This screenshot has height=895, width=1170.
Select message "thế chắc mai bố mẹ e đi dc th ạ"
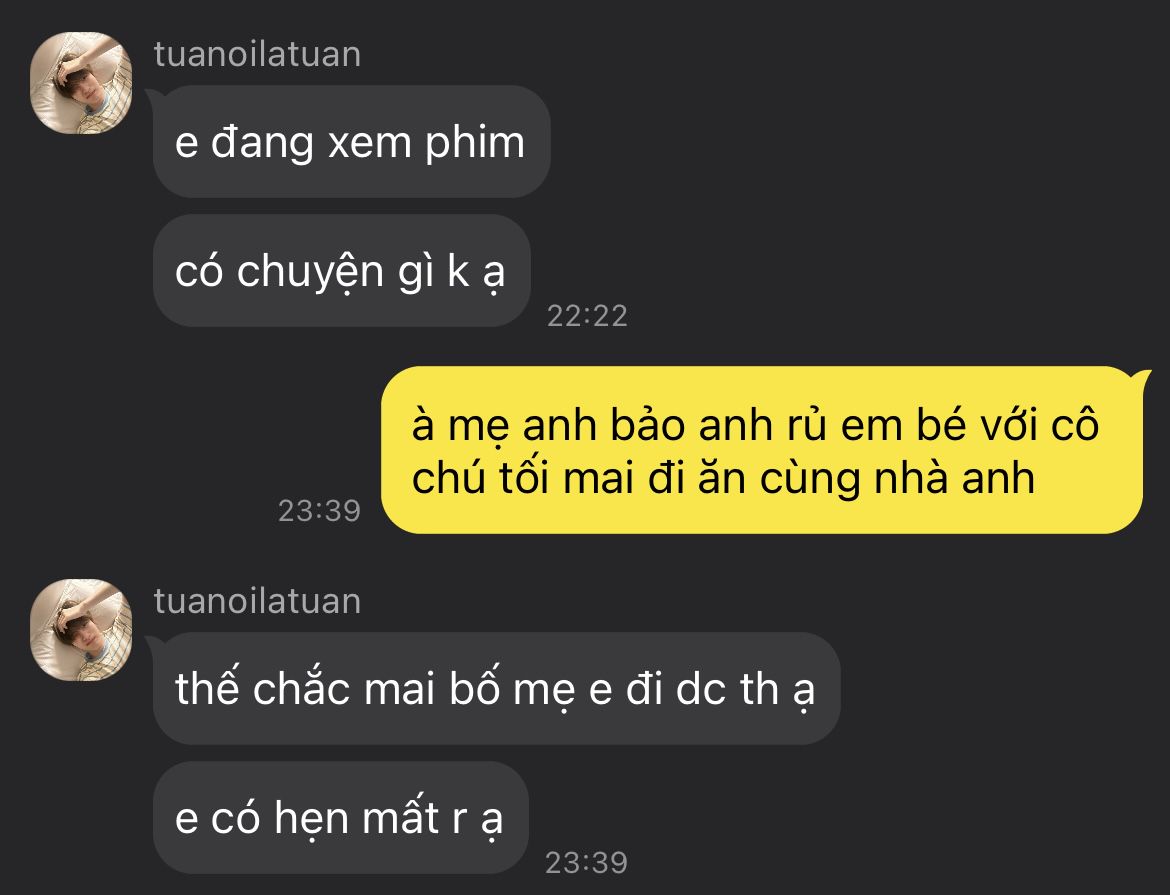coord(496,688)
